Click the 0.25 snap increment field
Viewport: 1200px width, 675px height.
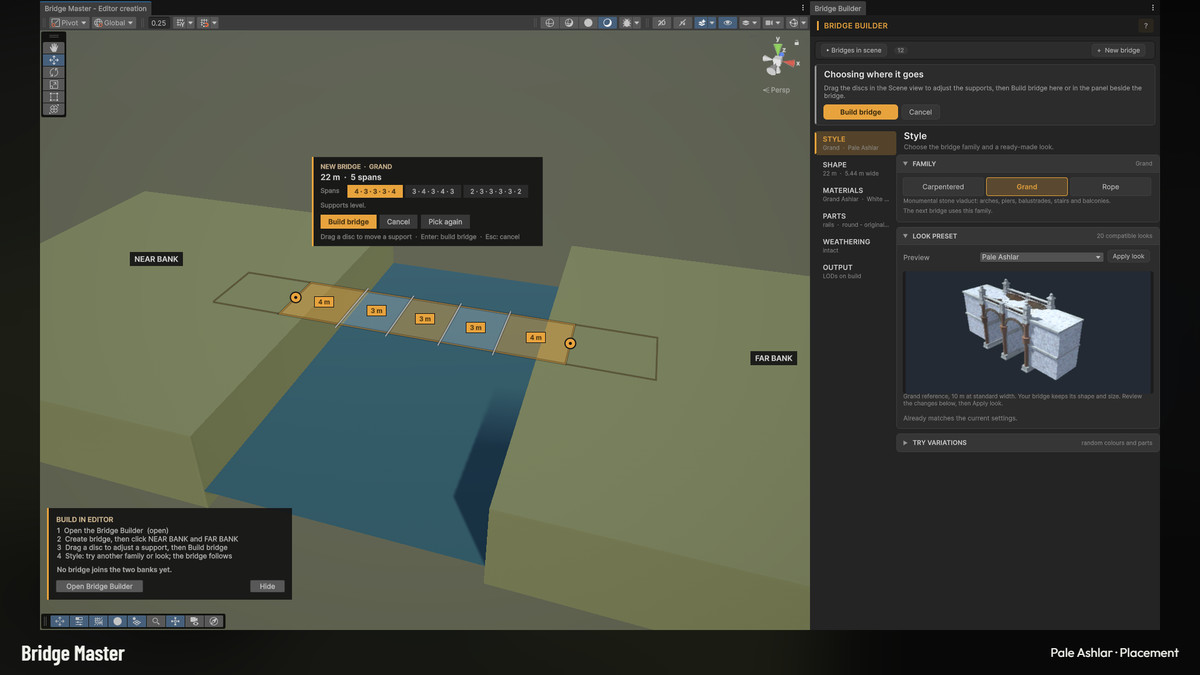[158, 22]
